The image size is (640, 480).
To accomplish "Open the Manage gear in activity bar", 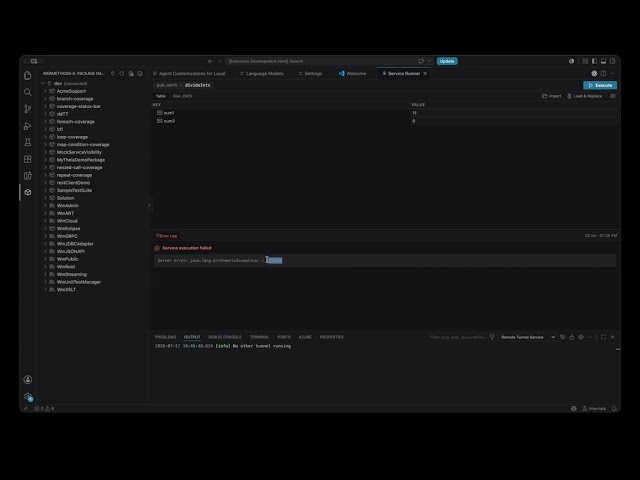I will (28, 396).
